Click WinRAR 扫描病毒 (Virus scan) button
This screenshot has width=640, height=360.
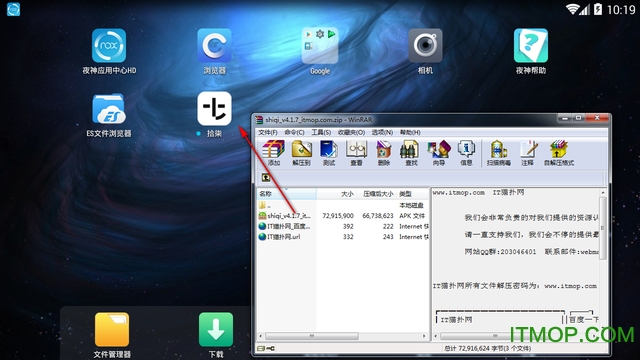(498, 153)
